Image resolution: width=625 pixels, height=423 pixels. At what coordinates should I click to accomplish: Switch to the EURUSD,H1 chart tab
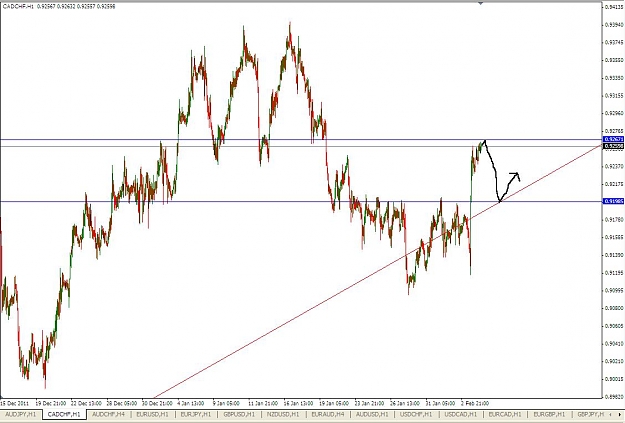(x=152, y=415)
